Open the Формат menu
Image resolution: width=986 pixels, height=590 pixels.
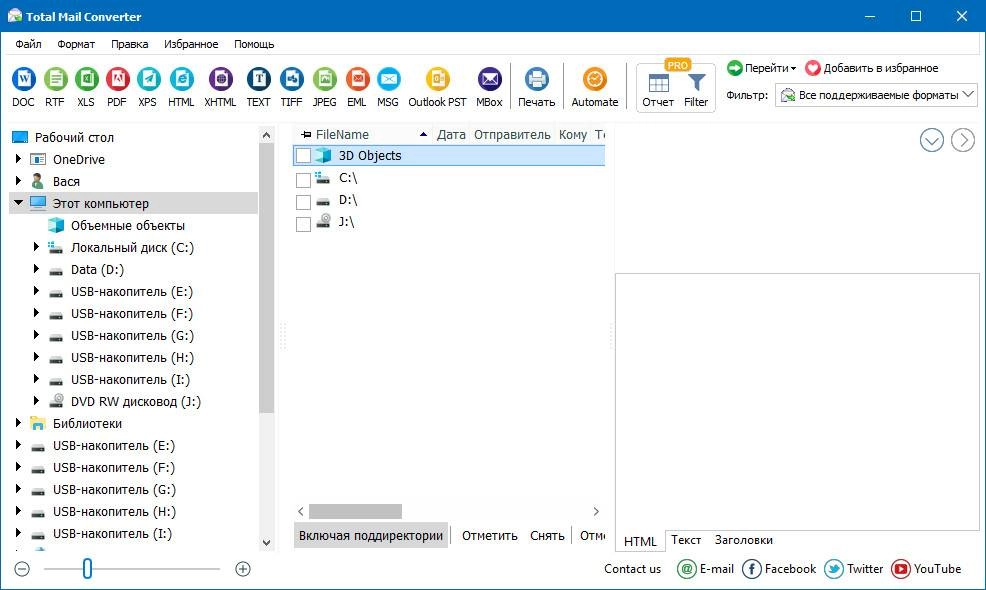(x=76, y=44)
